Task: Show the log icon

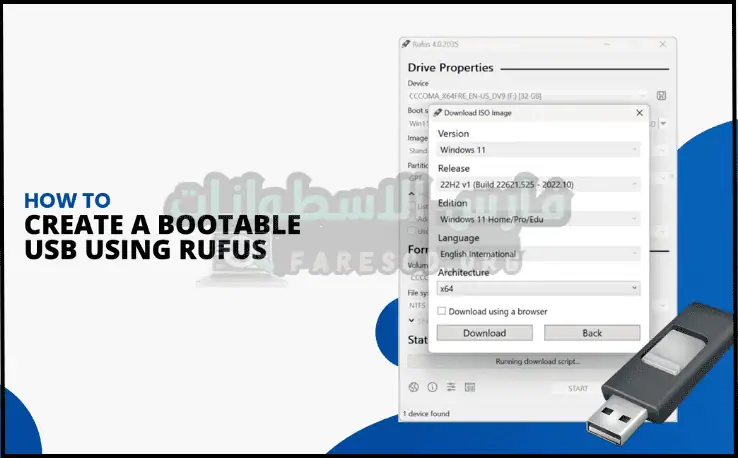Action: click(469, 387)
